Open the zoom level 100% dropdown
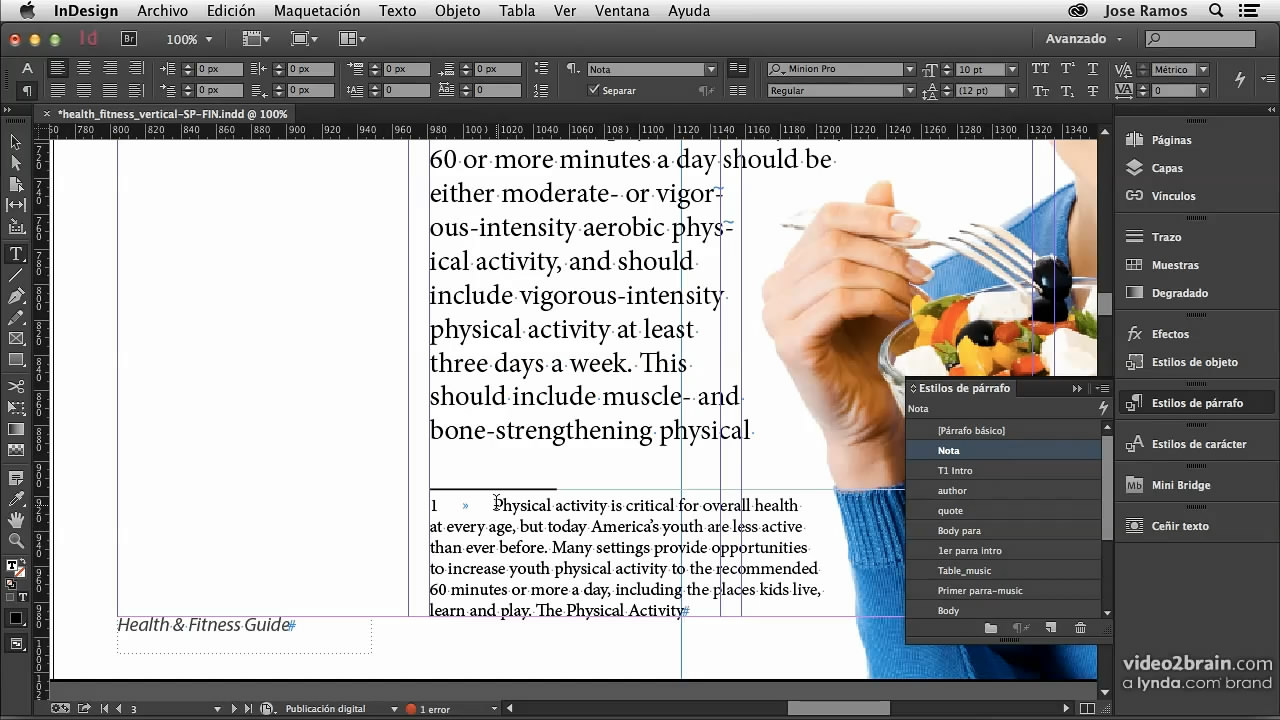Screen dimensions: 1280x720 tap(209, 39)
